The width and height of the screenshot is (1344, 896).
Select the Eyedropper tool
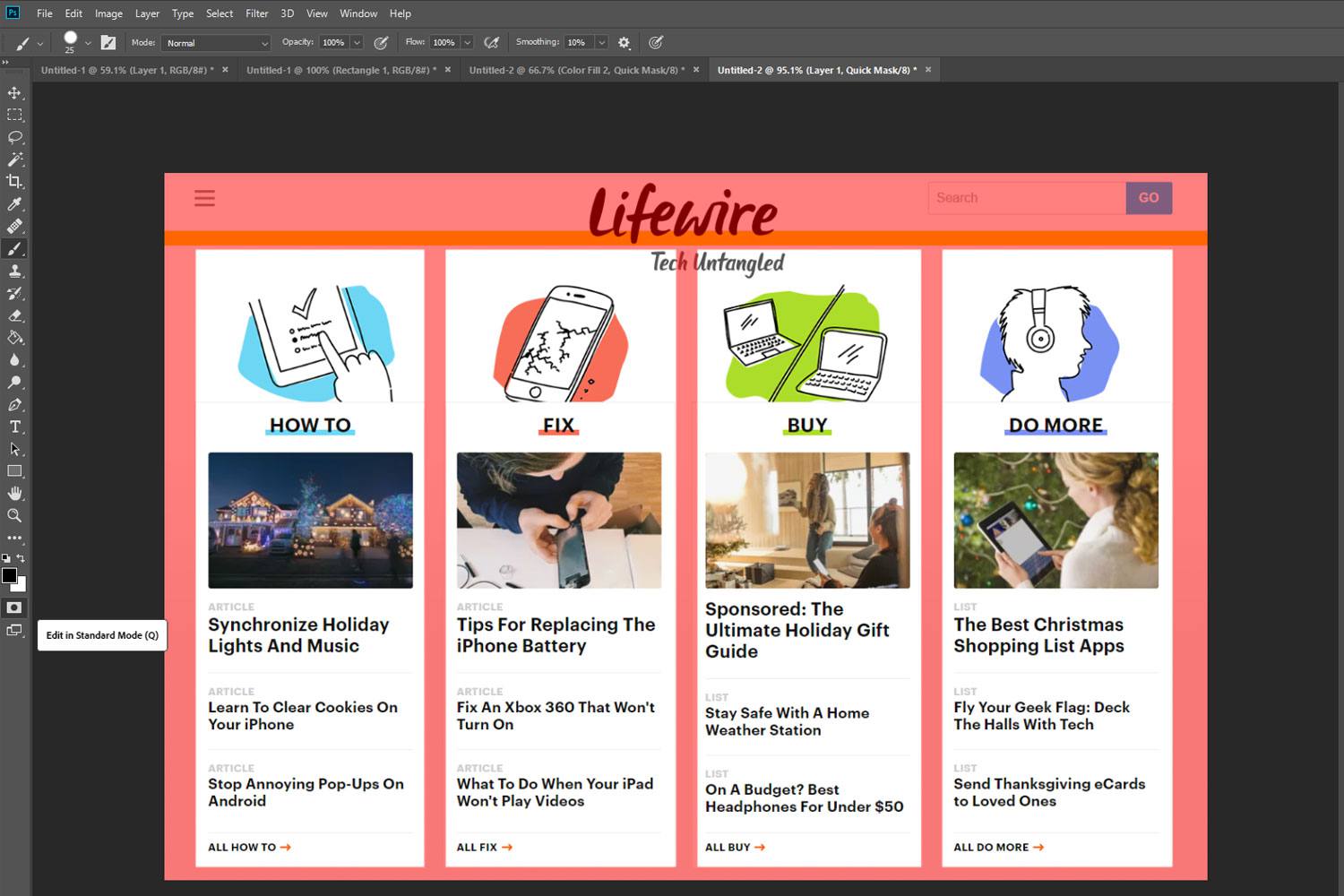[14, 204]
